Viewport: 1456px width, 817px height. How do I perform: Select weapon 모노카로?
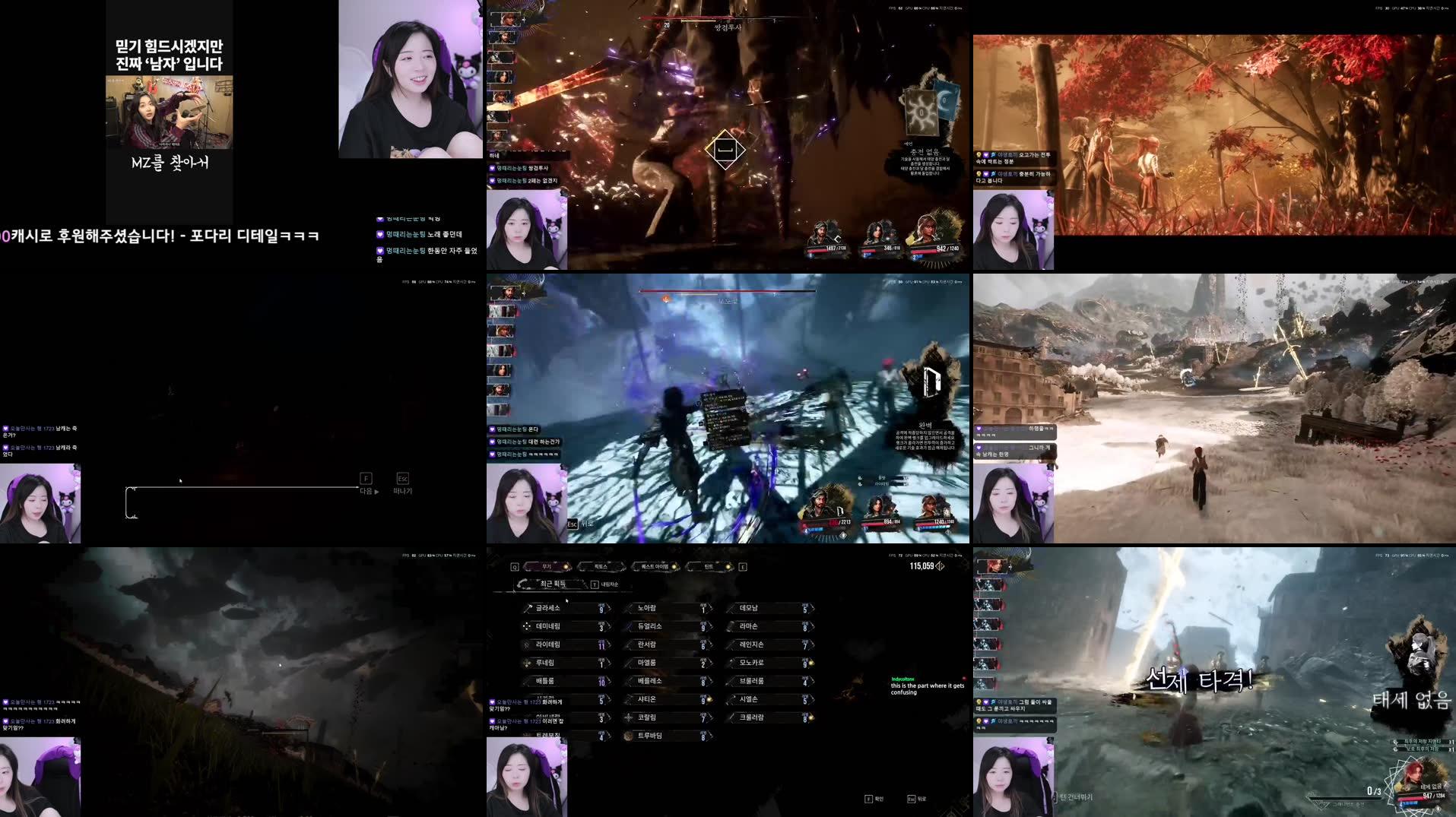pos(769,663)
